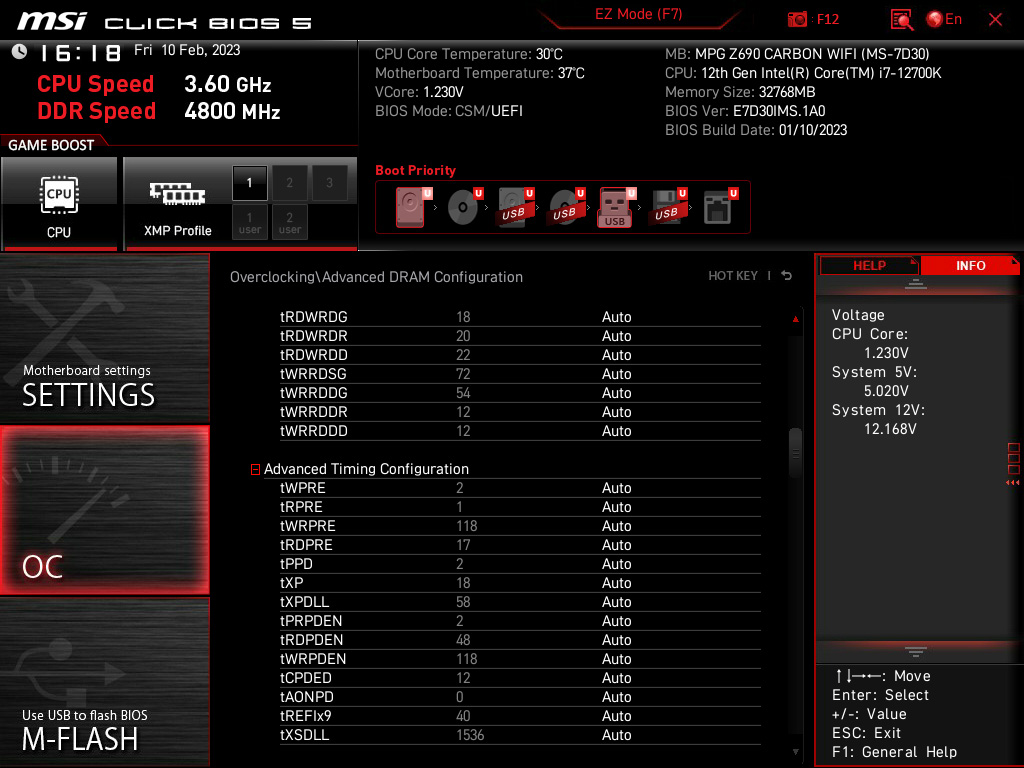Image resolution: width=1024 pixels, height=768 pixels.
Task: Select the tPRPDEN timing row
Action: tap(520, 621)
